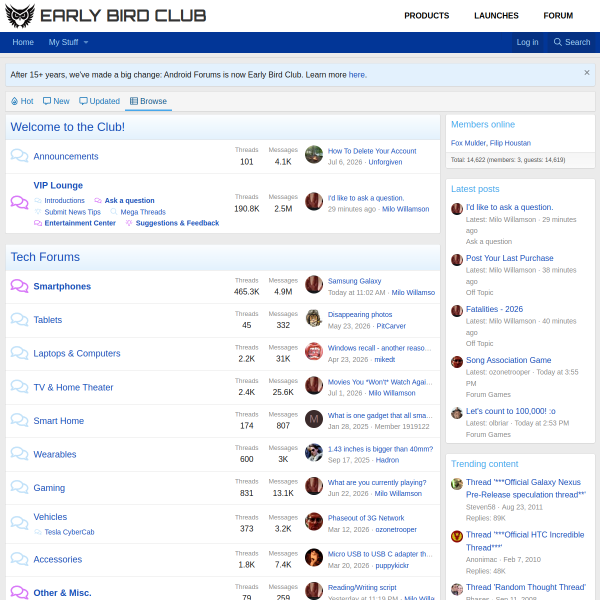Open the Introductions subforum

coord(64,201)
